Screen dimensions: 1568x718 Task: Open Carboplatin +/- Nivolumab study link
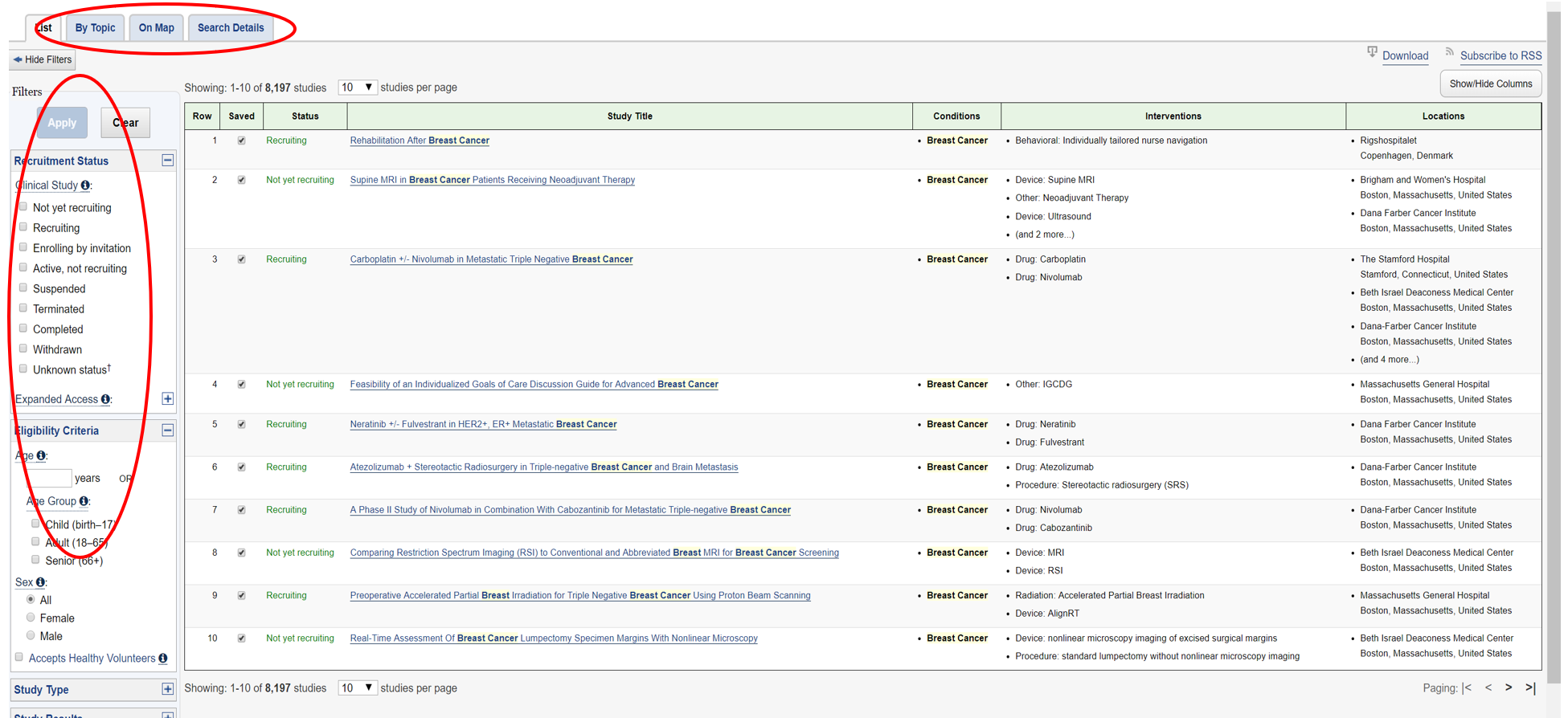(x=491, y=259)
